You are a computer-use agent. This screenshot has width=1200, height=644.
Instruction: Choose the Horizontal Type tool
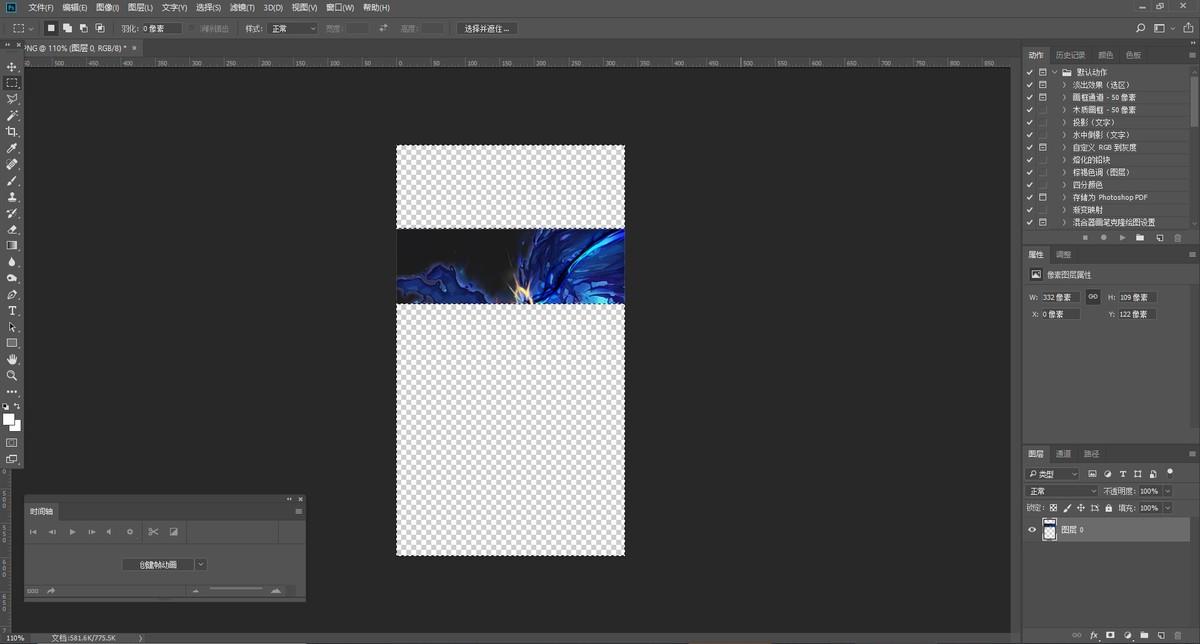click(x=12, y=311)
